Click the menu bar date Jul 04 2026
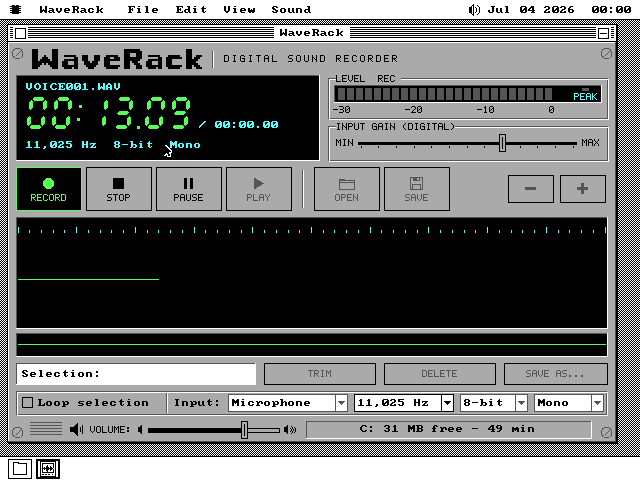The image size is (640, 480). (531, 9)
